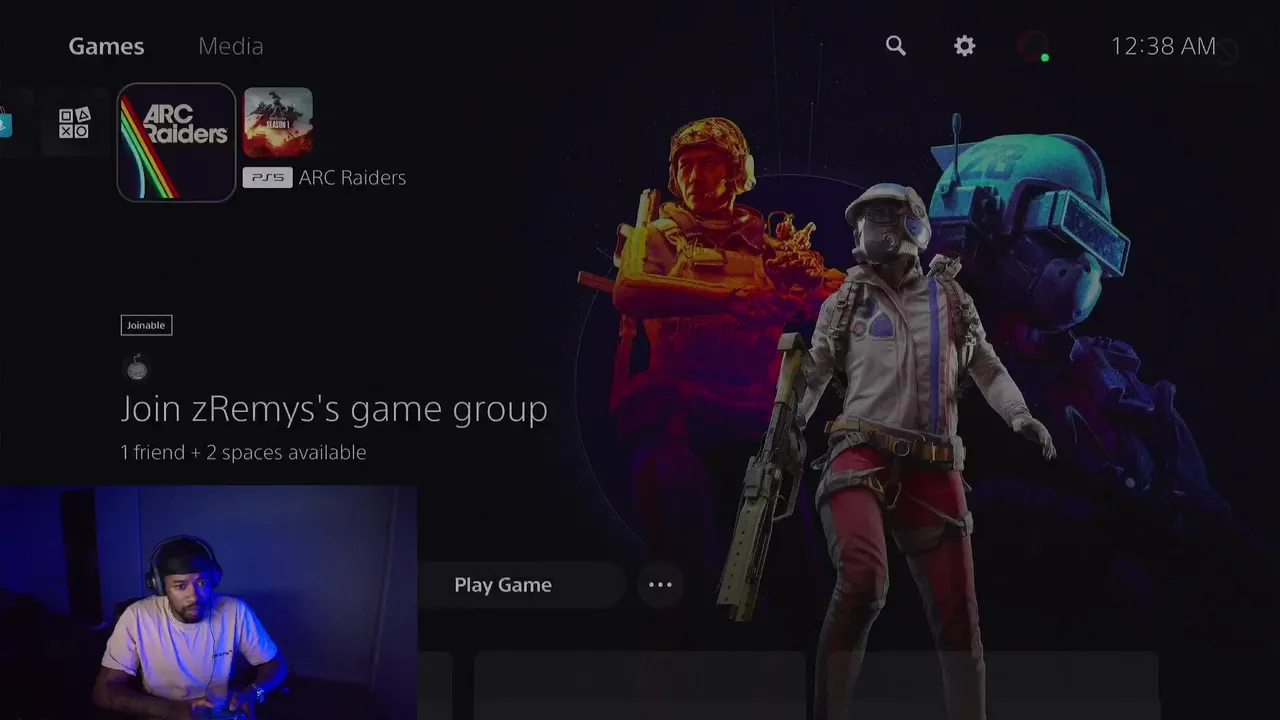The height and width of the screenshot is (720, 1280).
Task: Select Join zRemys's game group heading
Action: click(334, 409)
